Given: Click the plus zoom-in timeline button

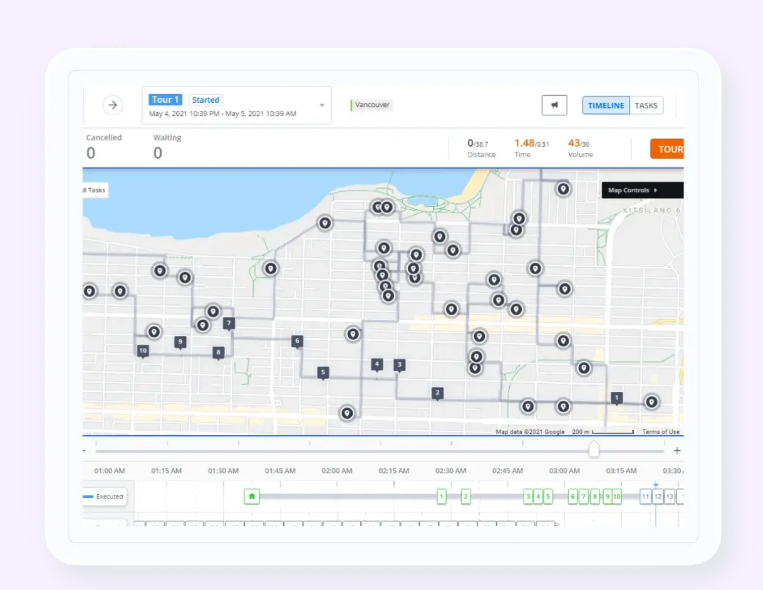Looking at the screenshot, I should (677, 451).
